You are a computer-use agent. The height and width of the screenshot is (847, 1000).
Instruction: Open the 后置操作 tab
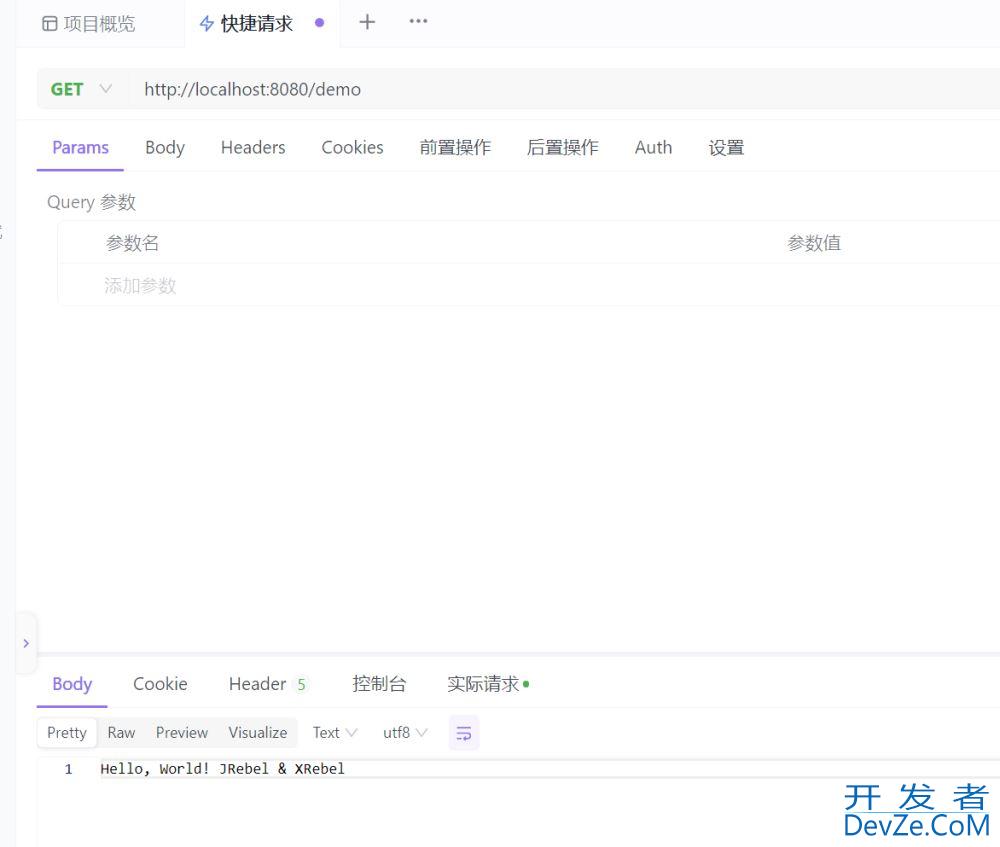click(562, 147)
